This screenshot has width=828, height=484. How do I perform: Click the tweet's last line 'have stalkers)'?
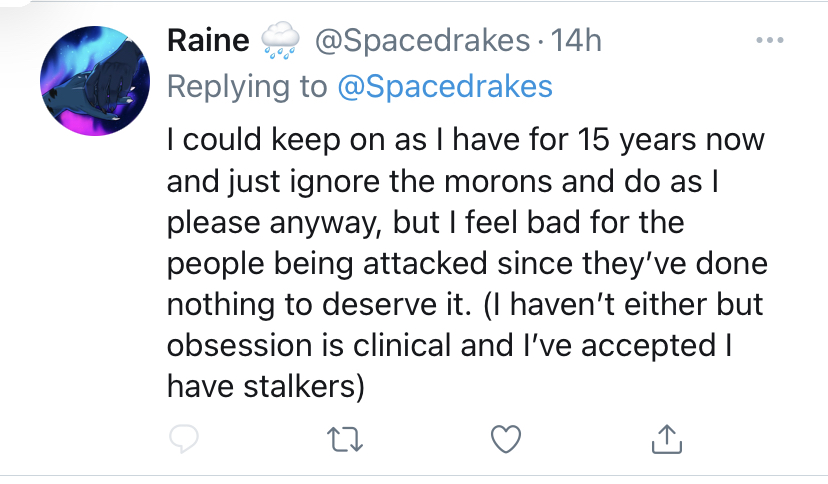pos(266,386)
